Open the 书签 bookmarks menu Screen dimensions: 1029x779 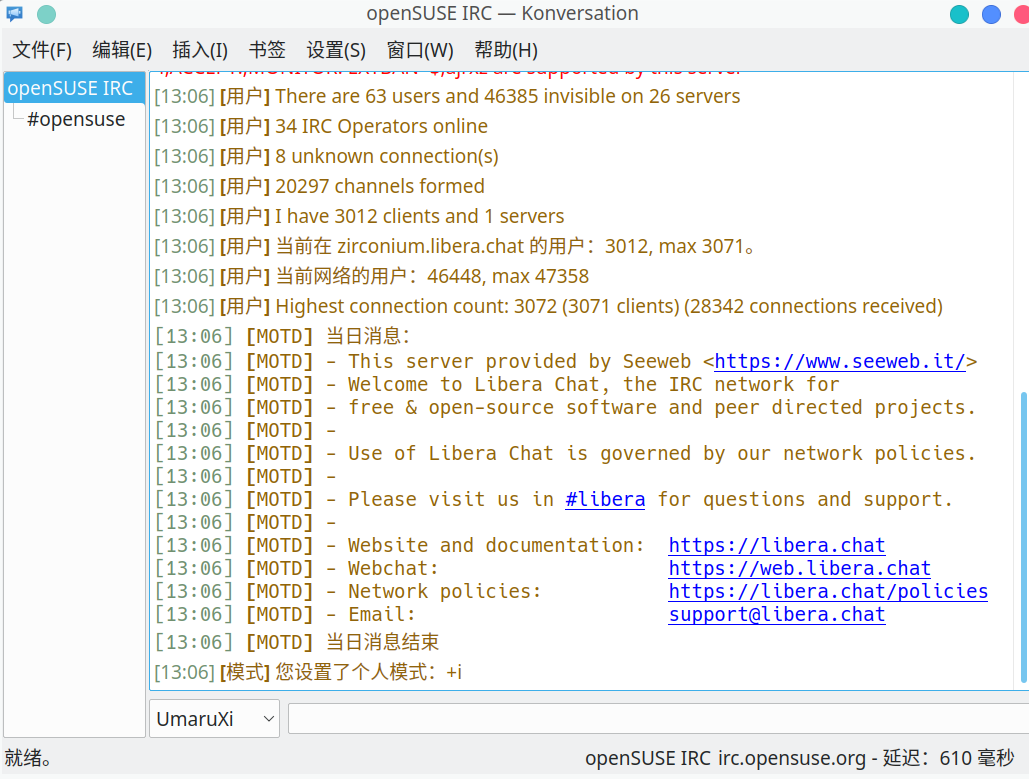click(267, 50)
